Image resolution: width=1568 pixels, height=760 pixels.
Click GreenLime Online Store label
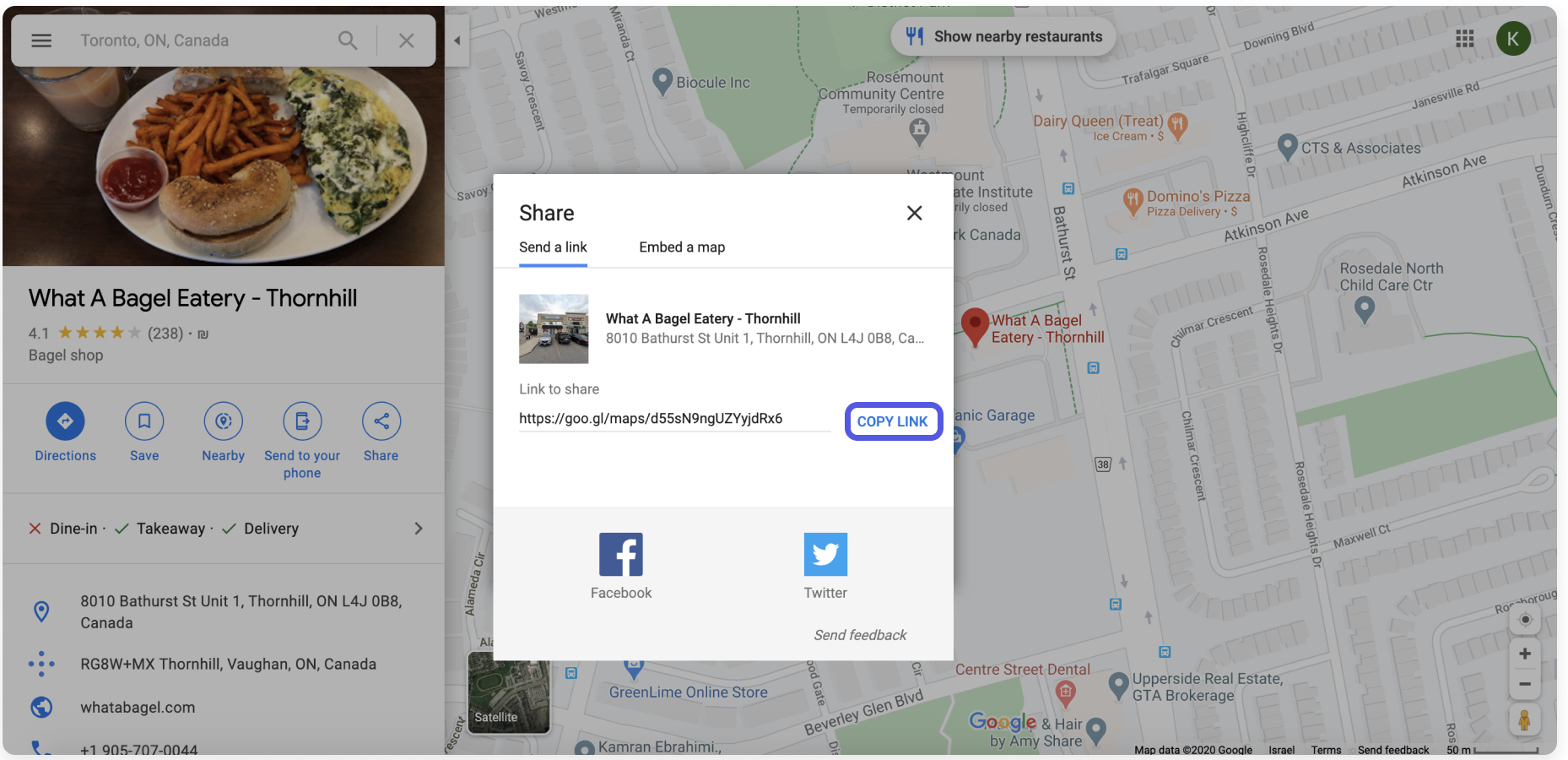(689, 692)
